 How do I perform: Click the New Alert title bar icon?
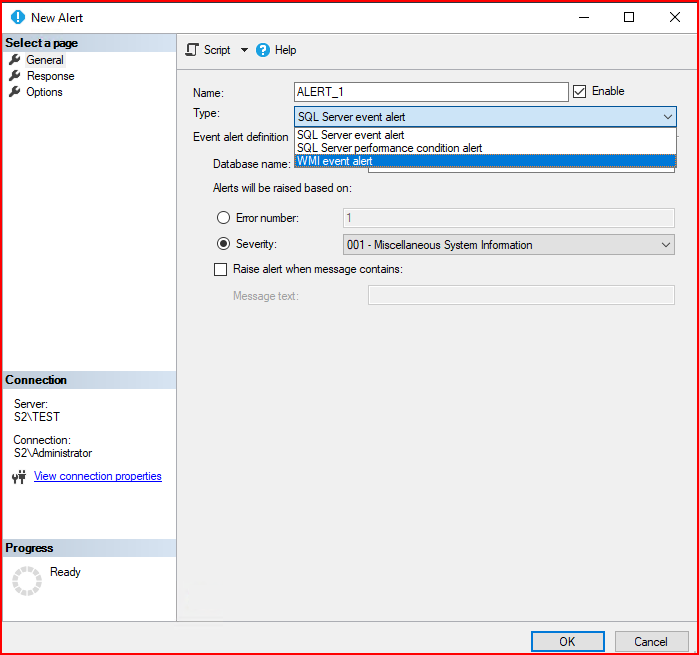click(18, 17)
